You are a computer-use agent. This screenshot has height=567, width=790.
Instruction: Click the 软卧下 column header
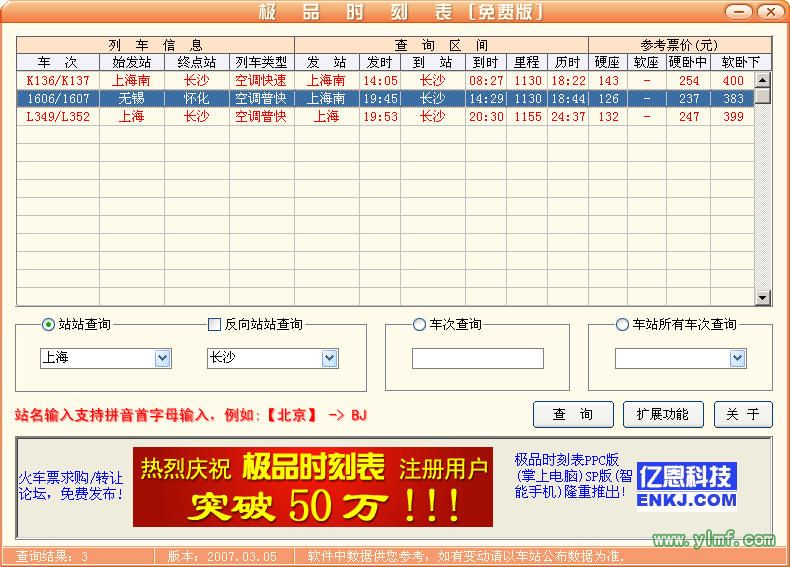(741, 62)
